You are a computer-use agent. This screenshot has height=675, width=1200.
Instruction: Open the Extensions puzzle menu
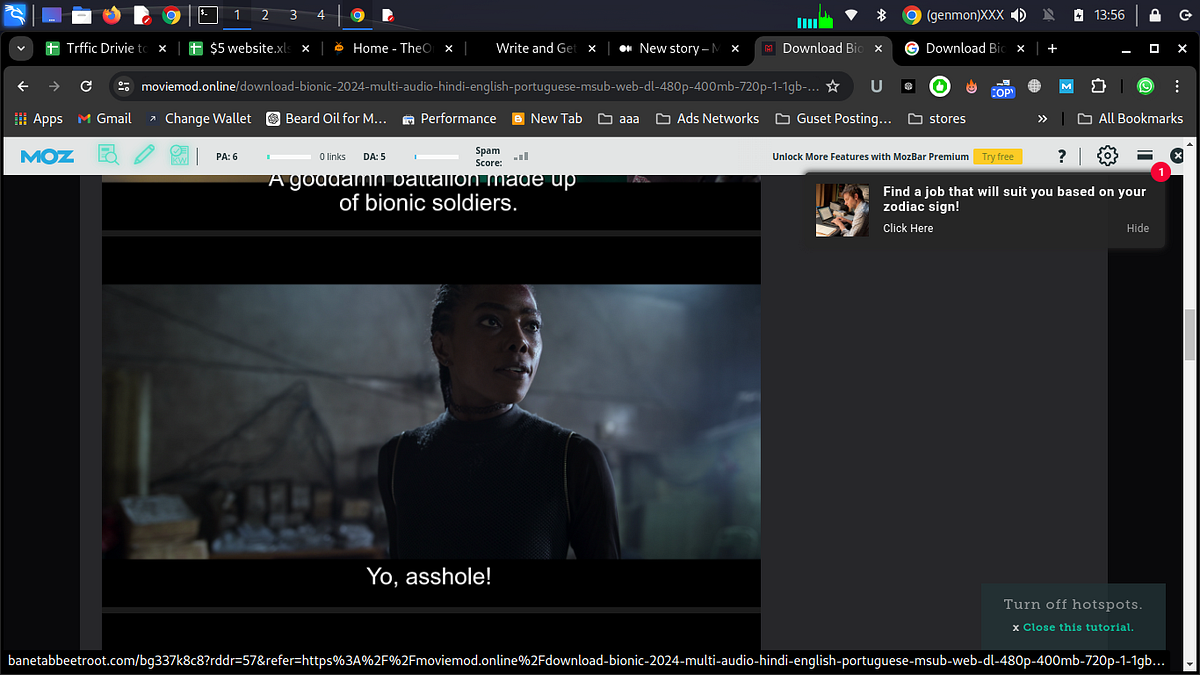click(x=1098, y=87)
